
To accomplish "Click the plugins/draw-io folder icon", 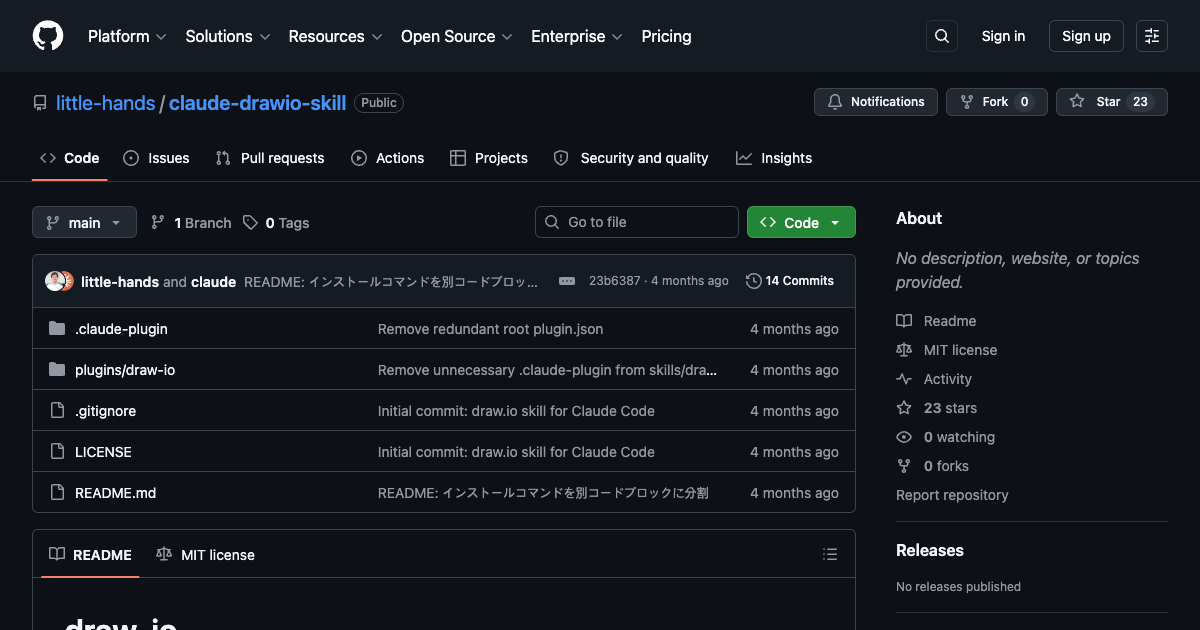I will point(57,370).
